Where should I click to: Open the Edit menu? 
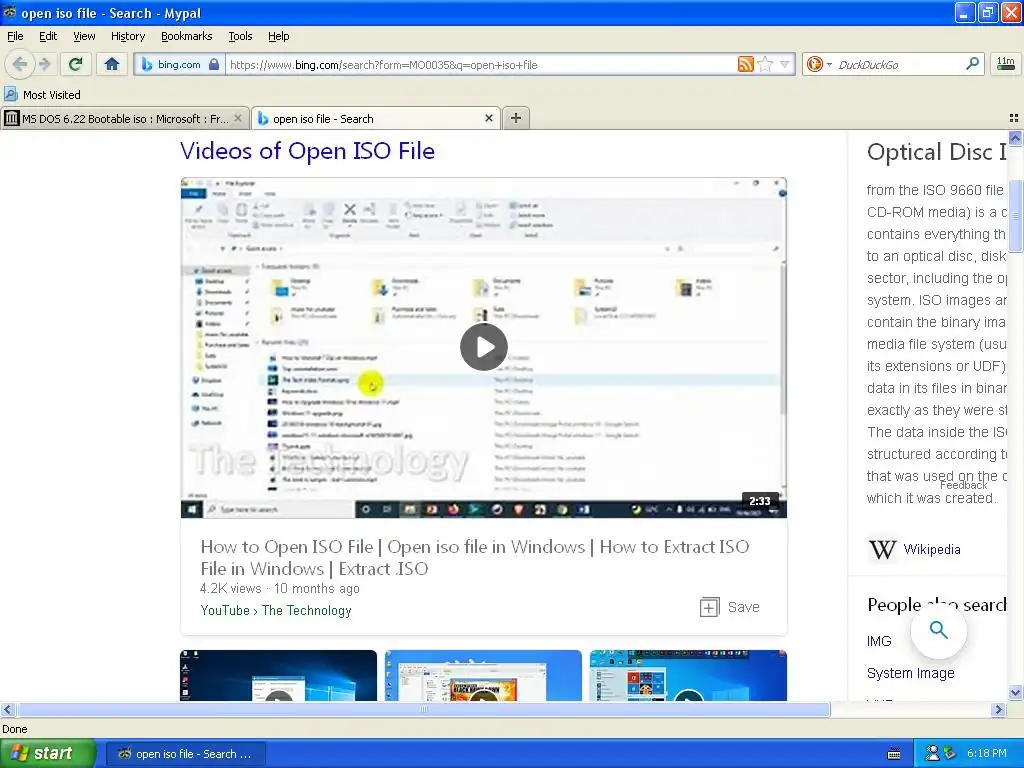[x=48, y=36]
